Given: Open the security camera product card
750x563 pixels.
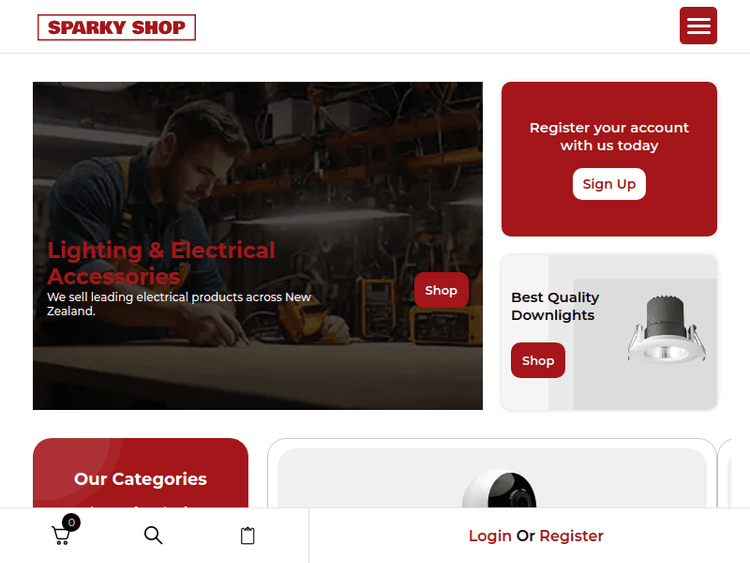Looking at the screenshot, I should (x=492, y=474).
